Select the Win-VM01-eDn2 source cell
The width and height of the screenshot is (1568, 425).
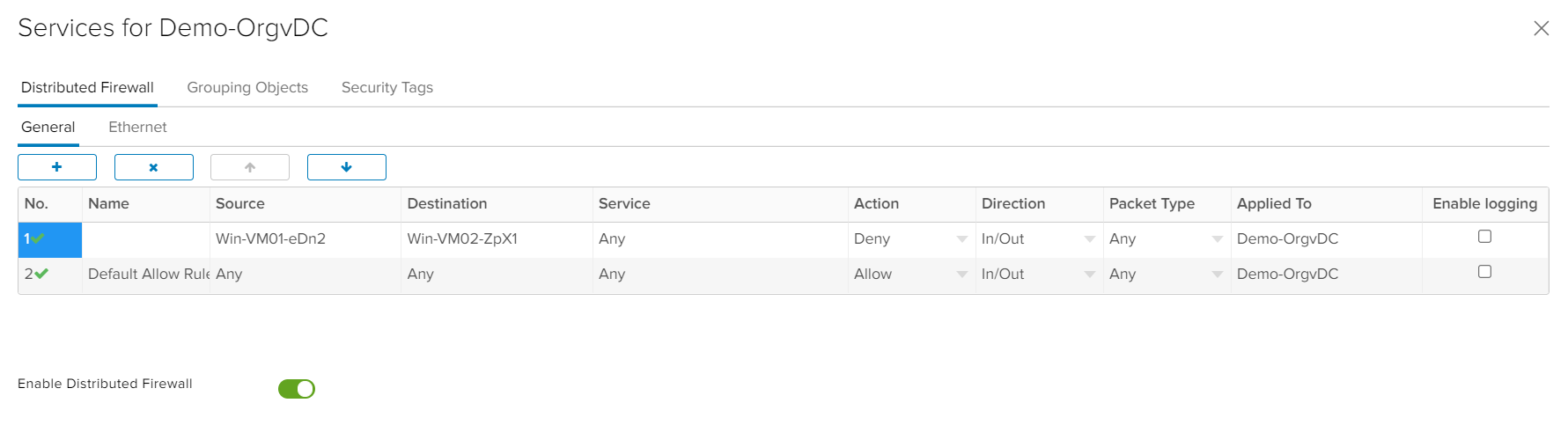(x=271, y=239)
